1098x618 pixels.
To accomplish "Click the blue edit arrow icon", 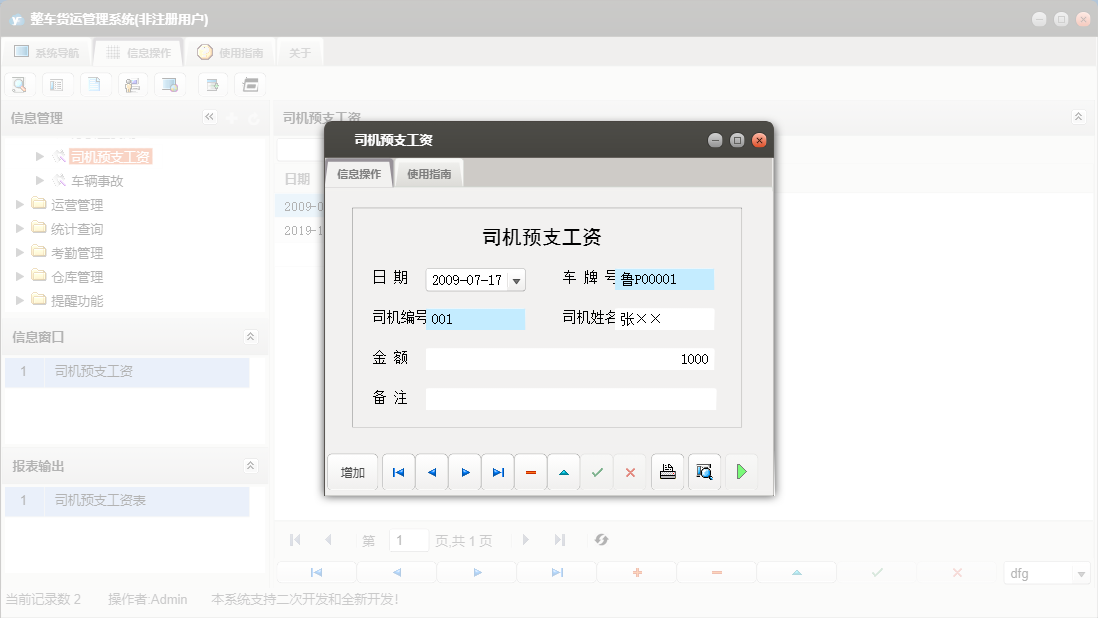I will click(563, 471).
